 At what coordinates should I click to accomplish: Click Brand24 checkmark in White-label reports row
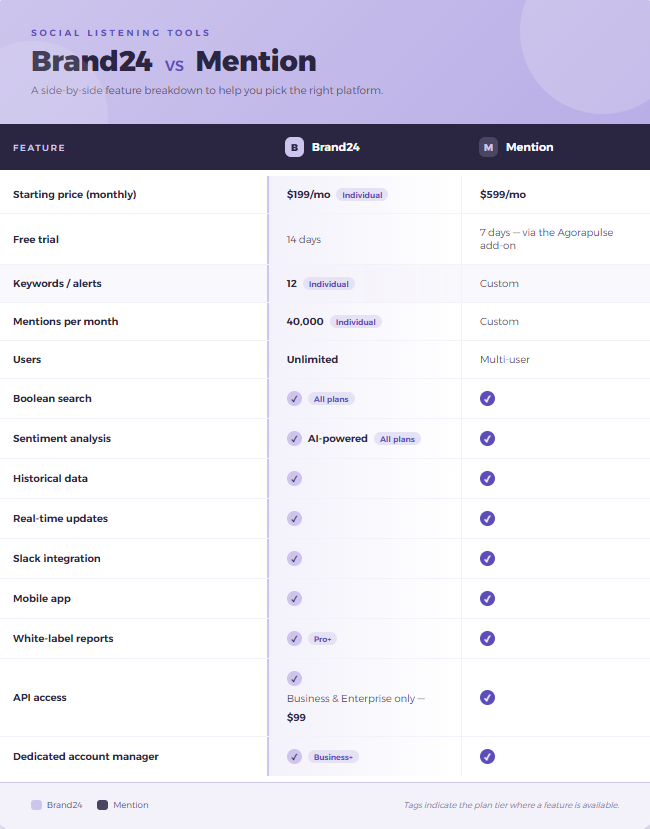(x=295, y=639)
